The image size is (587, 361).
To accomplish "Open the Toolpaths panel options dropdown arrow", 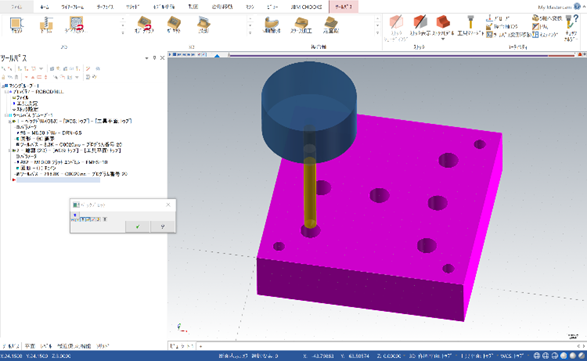I will pos(147,58).
